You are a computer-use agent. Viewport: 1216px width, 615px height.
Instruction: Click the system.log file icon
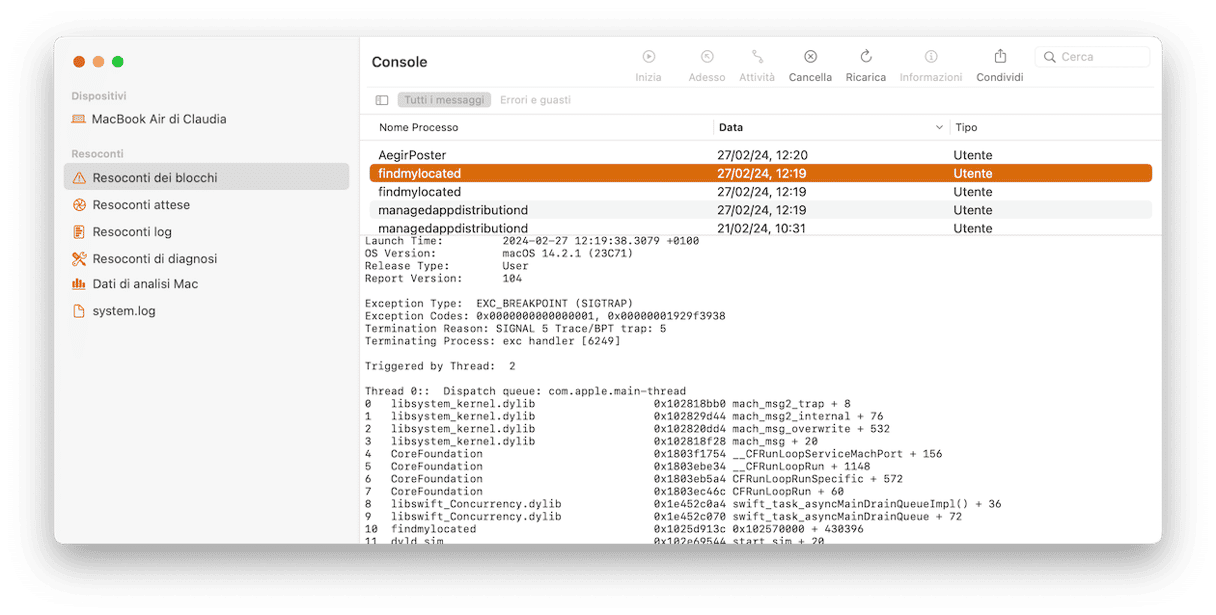click(80, 311)
